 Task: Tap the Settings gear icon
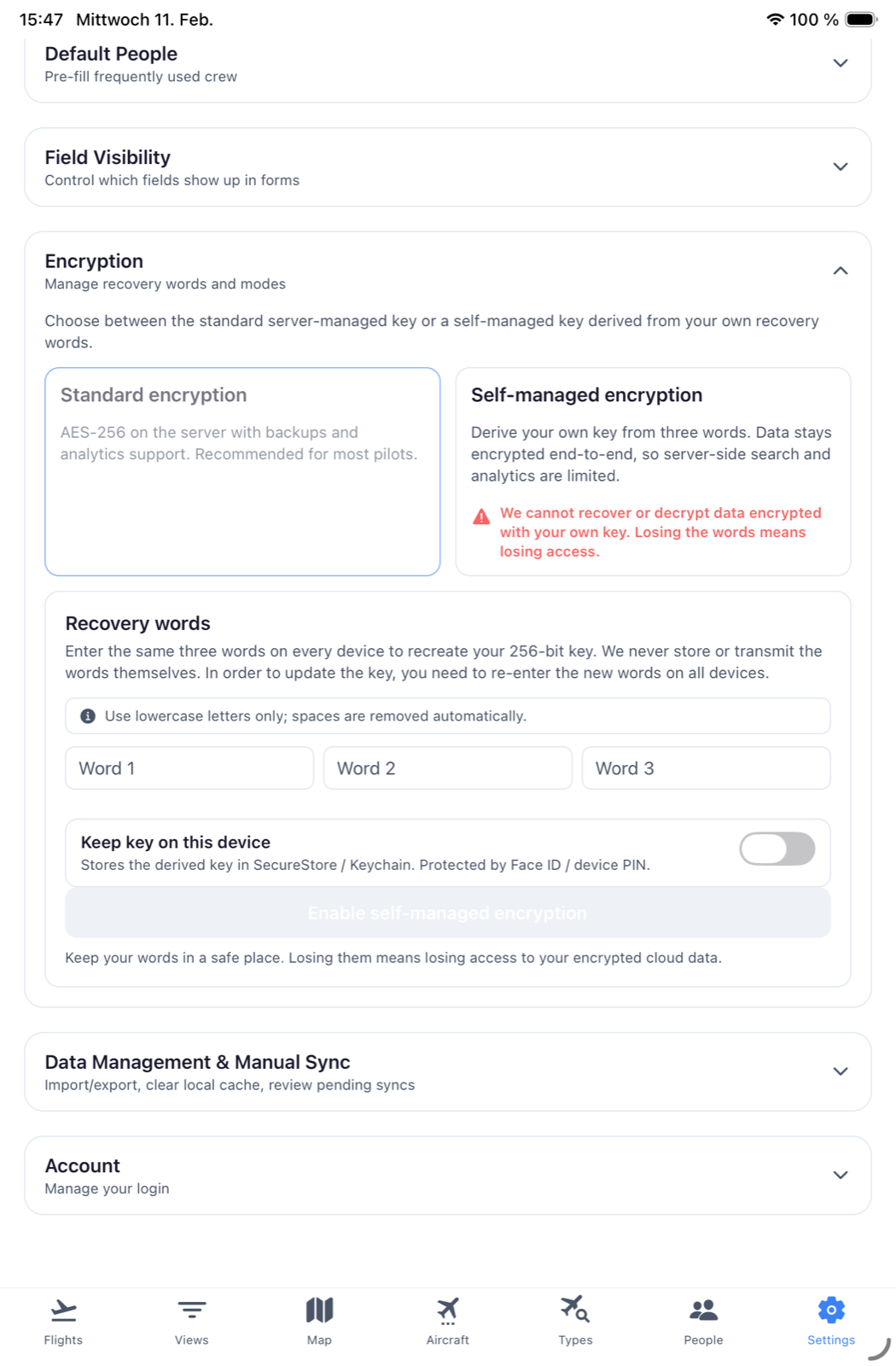830,1308
